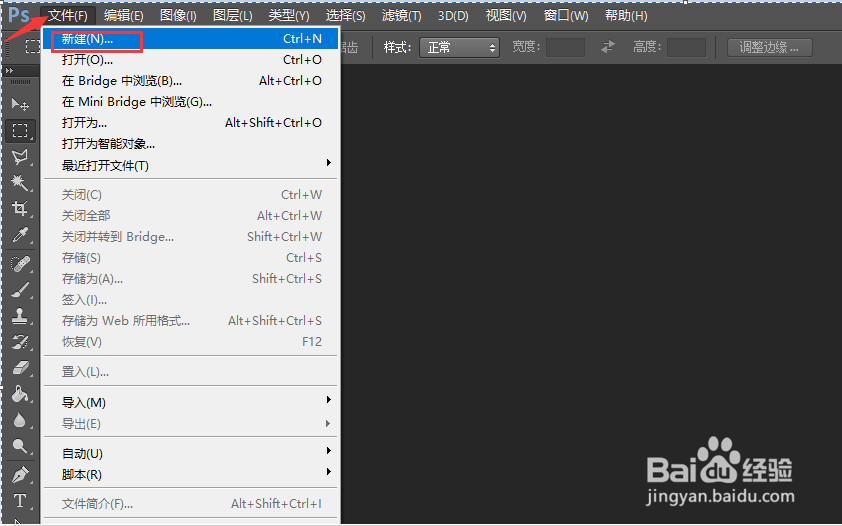Image resolution: width=842 pixels, height=526 pixels.
Task: Open the 滤镜(T) menu
Action: point(401,16)
